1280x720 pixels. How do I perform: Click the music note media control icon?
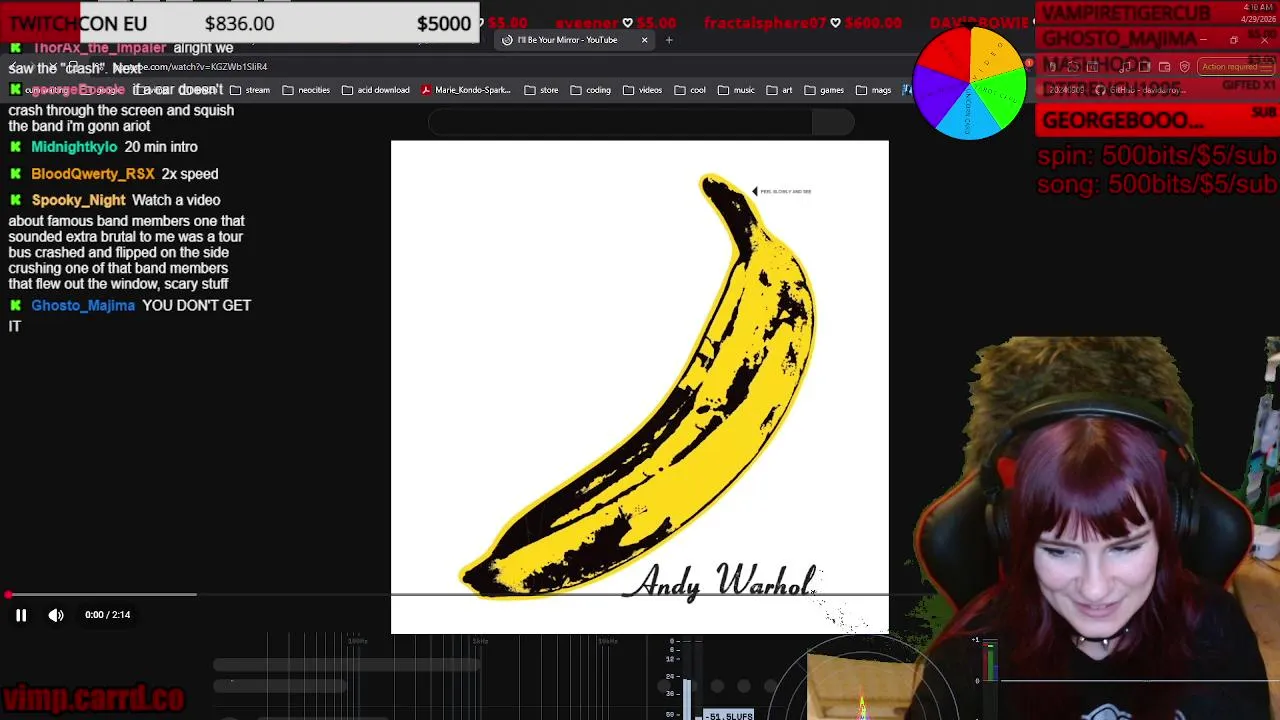(1126, 67)
